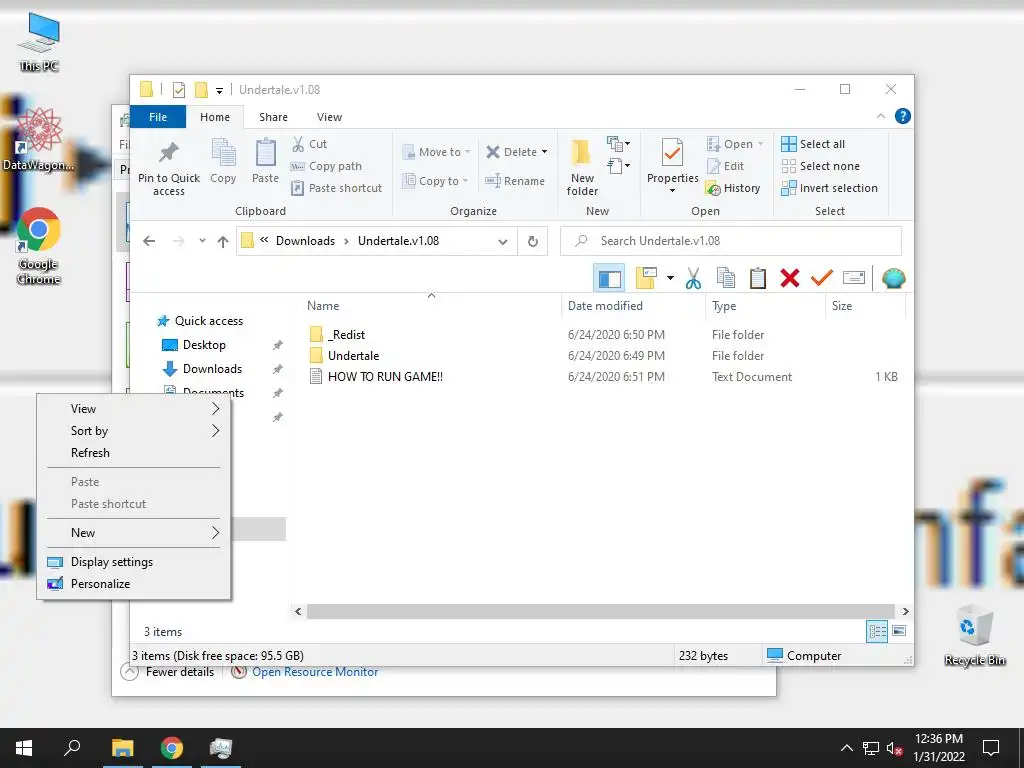Open quick access toolbar customize dropdown
This screenshot has width=1024, height=768.
tap(219, 90)
